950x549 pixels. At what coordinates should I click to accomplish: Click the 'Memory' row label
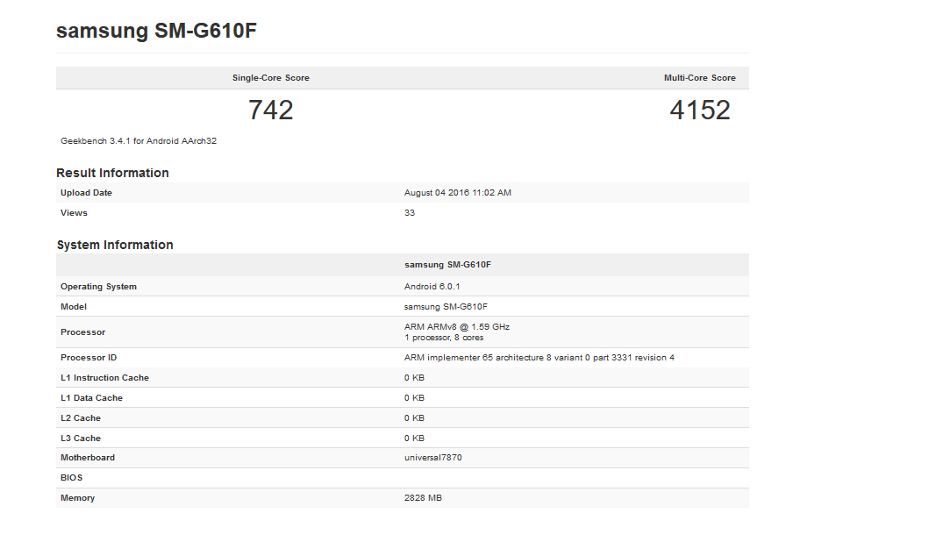click(78, 498)
